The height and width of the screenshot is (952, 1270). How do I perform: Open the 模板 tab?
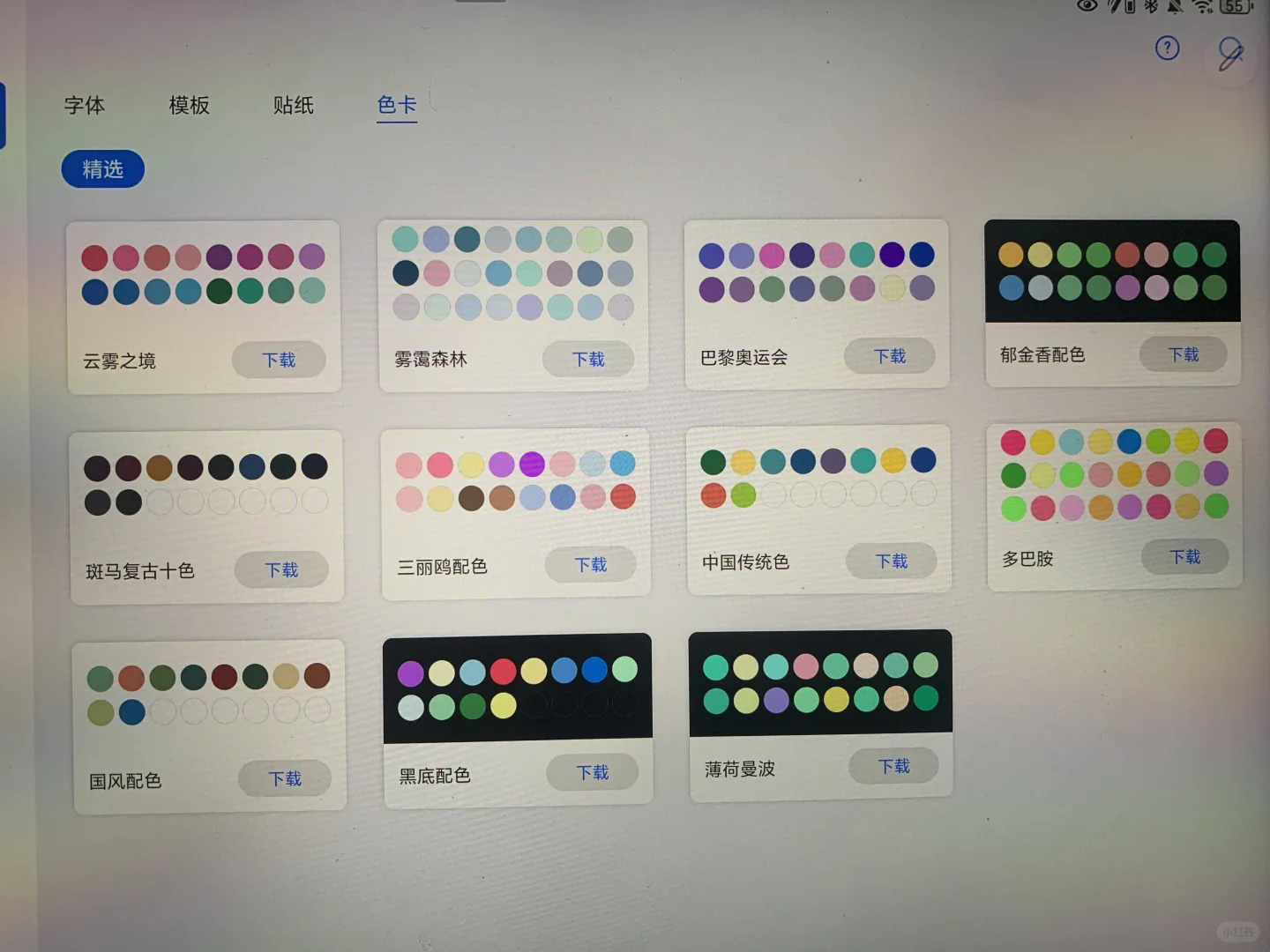[188, 106]
